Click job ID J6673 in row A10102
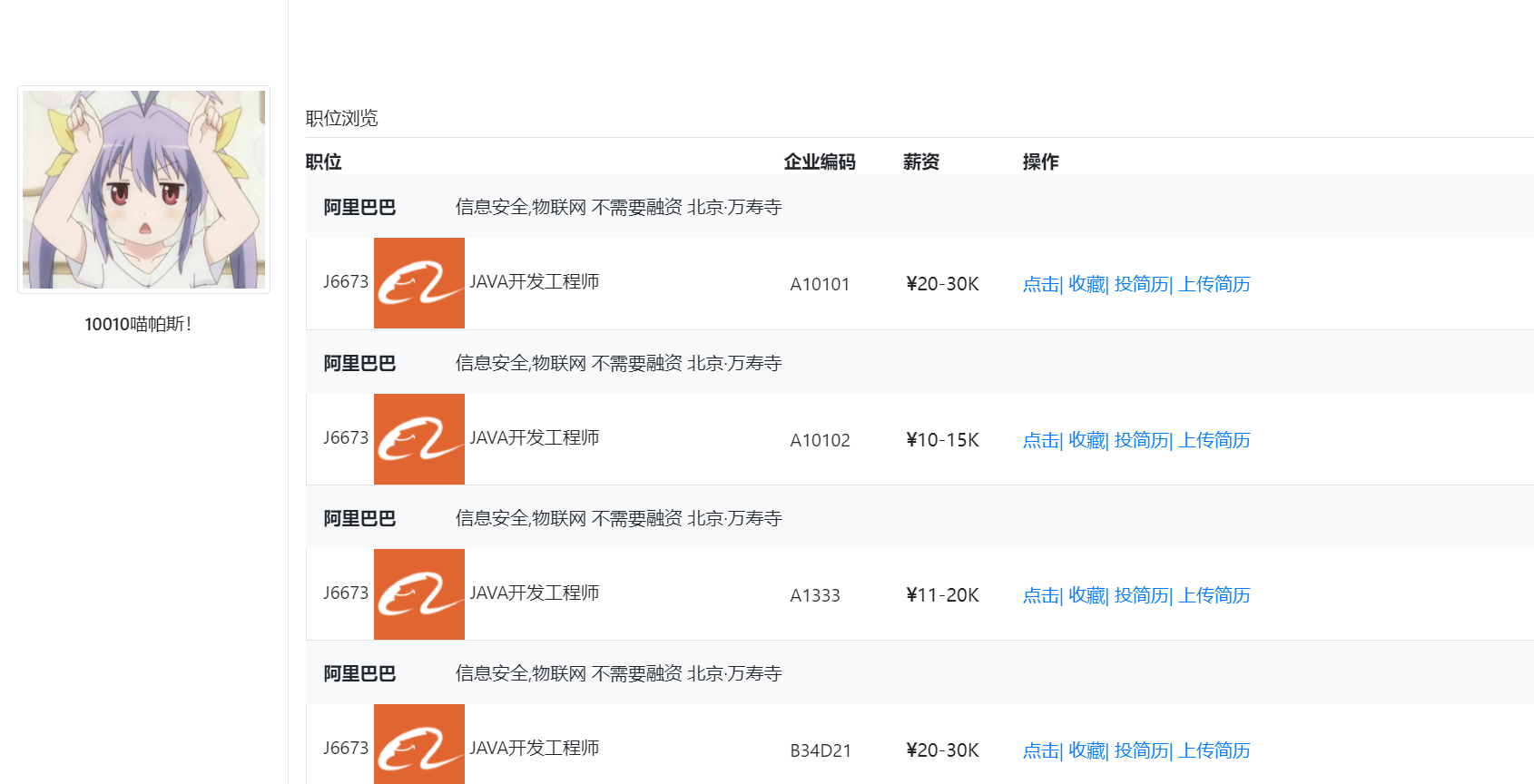1534x784 pixels. [x=346, y=437]
